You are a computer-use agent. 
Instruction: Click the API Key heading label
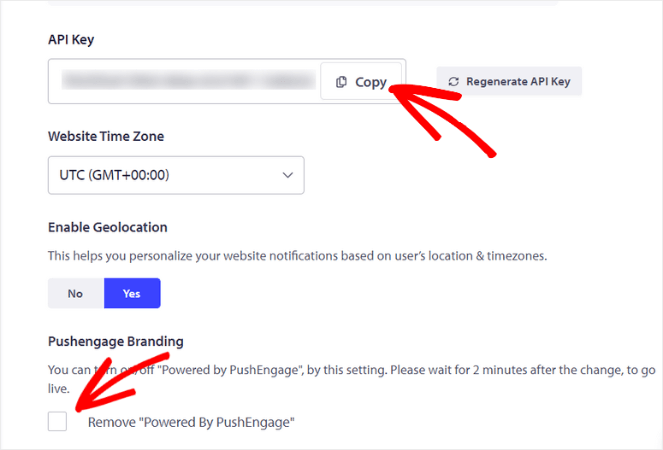(x=71, y=39)
